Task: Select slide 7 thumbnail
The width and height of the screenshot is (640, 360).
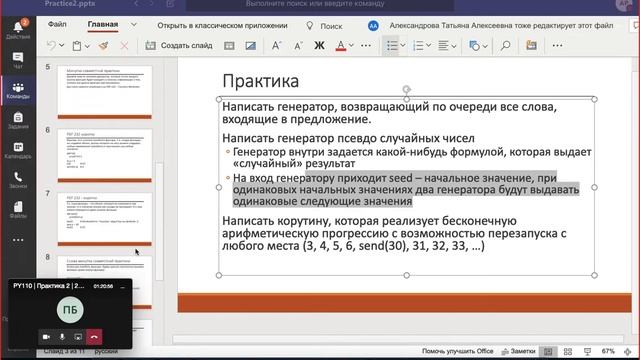Action: click(105, 219)
